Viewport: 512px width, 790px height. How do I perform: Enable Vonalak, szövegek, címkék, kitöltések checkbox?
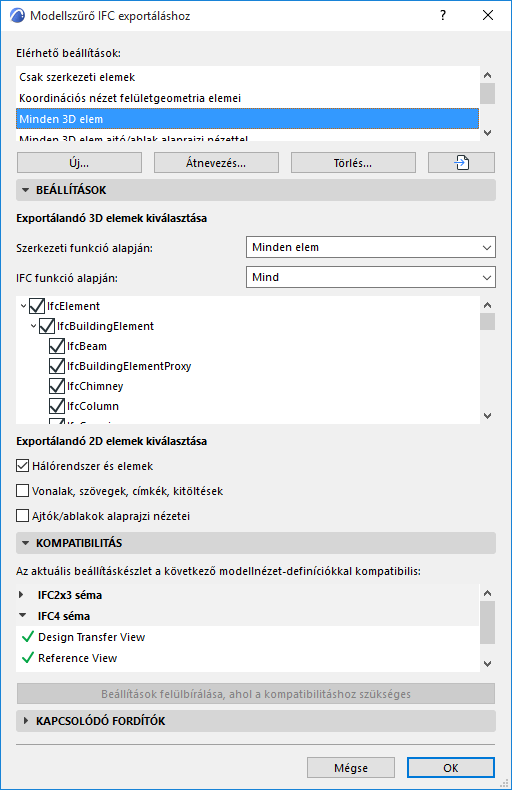22,491
